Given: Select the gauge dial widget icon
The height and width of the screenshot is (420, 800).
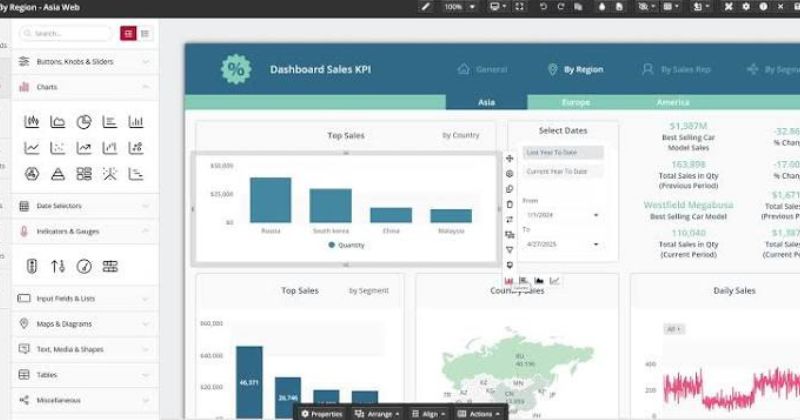Looking at the screenshot, I should pos(84,266).
